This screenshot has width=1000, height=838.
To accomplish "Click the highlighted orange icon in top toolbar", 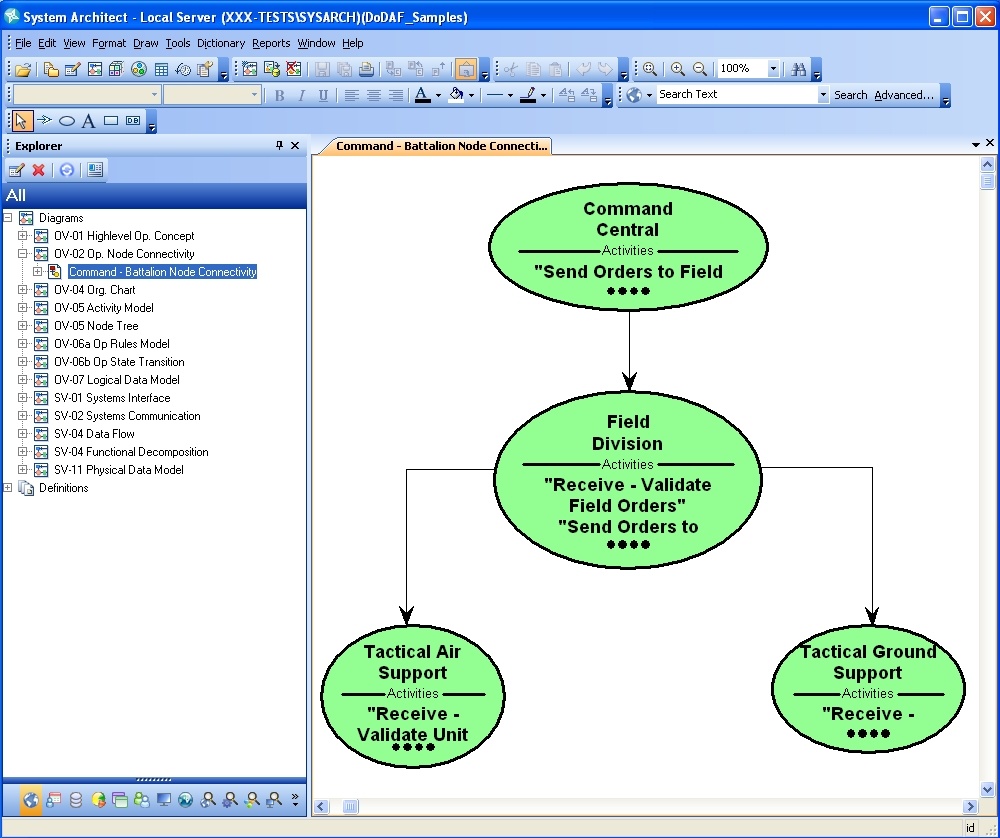I will coord(466,69).
